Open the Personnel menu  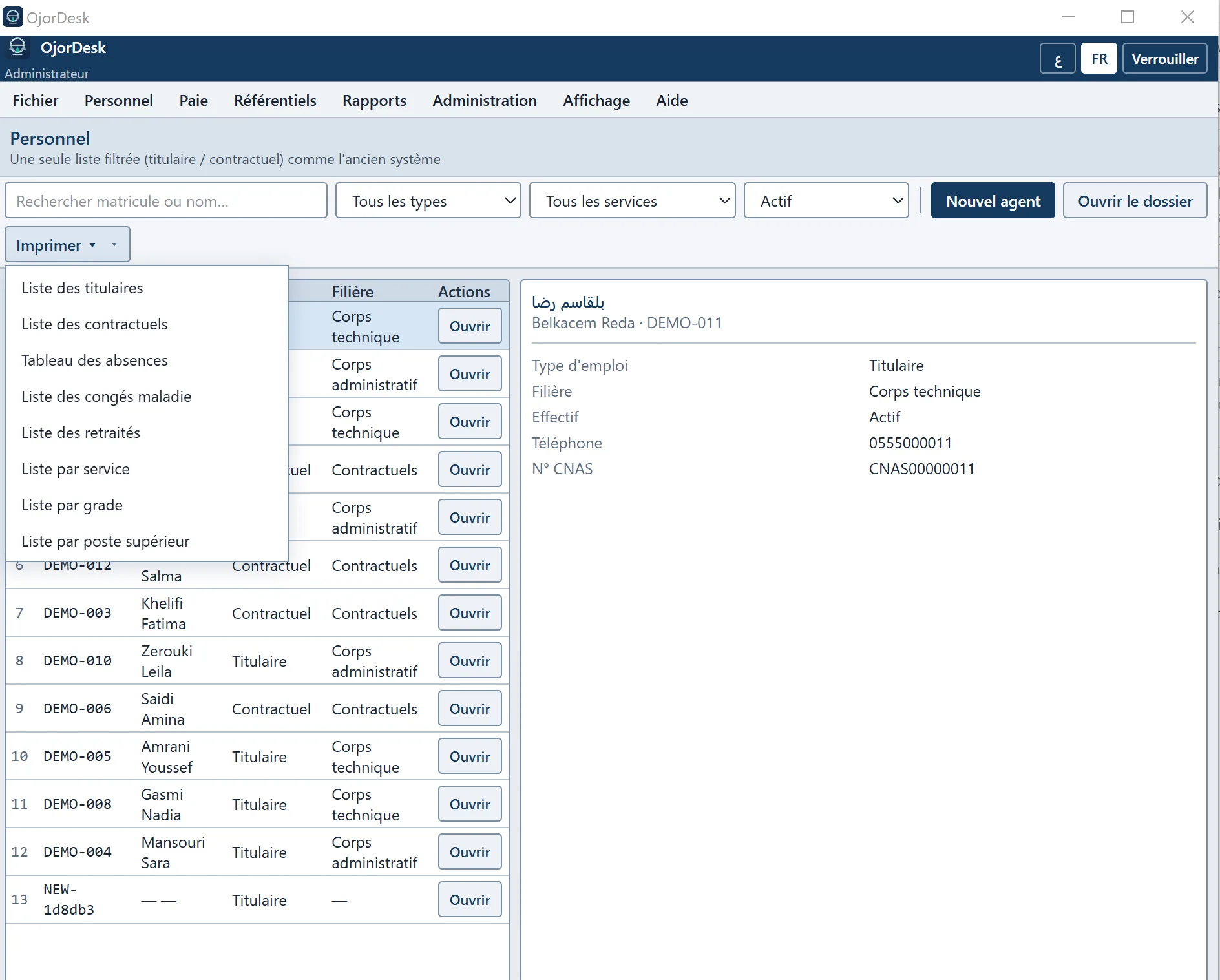[119, 101]
